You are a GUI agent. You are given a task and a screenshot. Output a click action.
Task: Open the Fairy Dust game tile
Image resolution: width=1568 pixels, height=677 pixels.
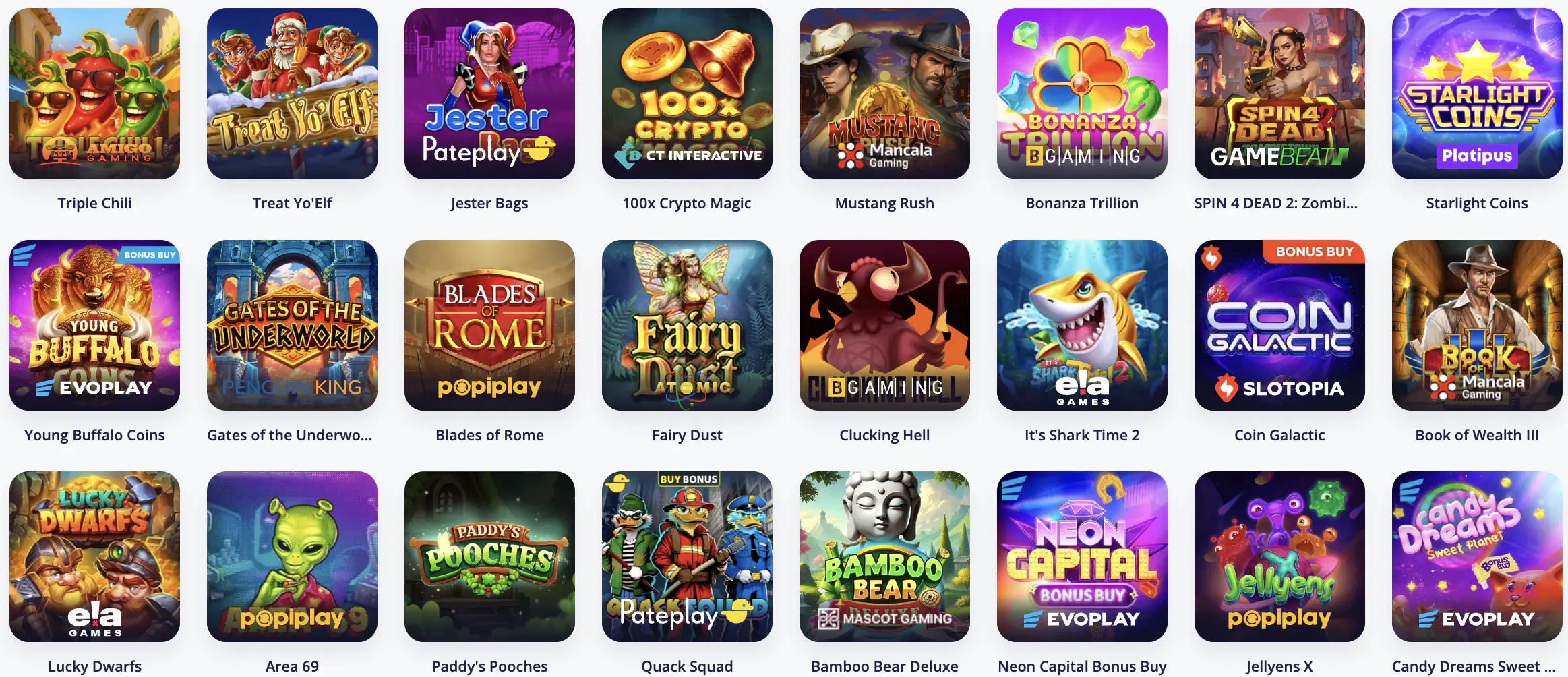[687, 325]
